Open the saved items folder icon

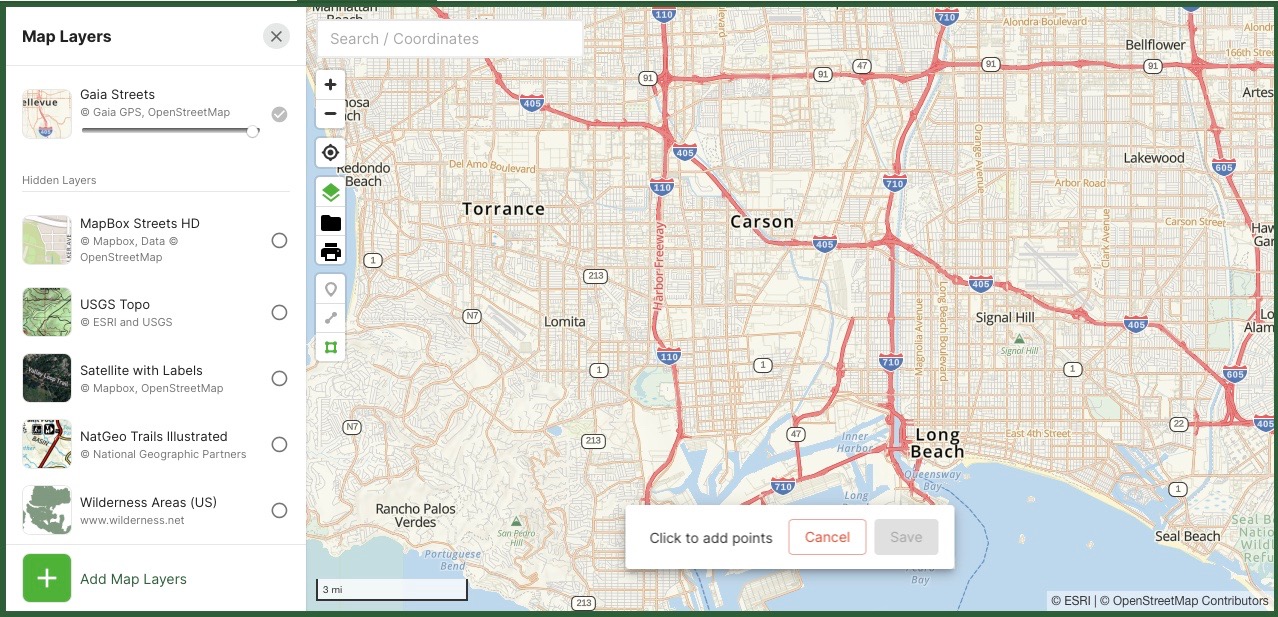[330, 223]
